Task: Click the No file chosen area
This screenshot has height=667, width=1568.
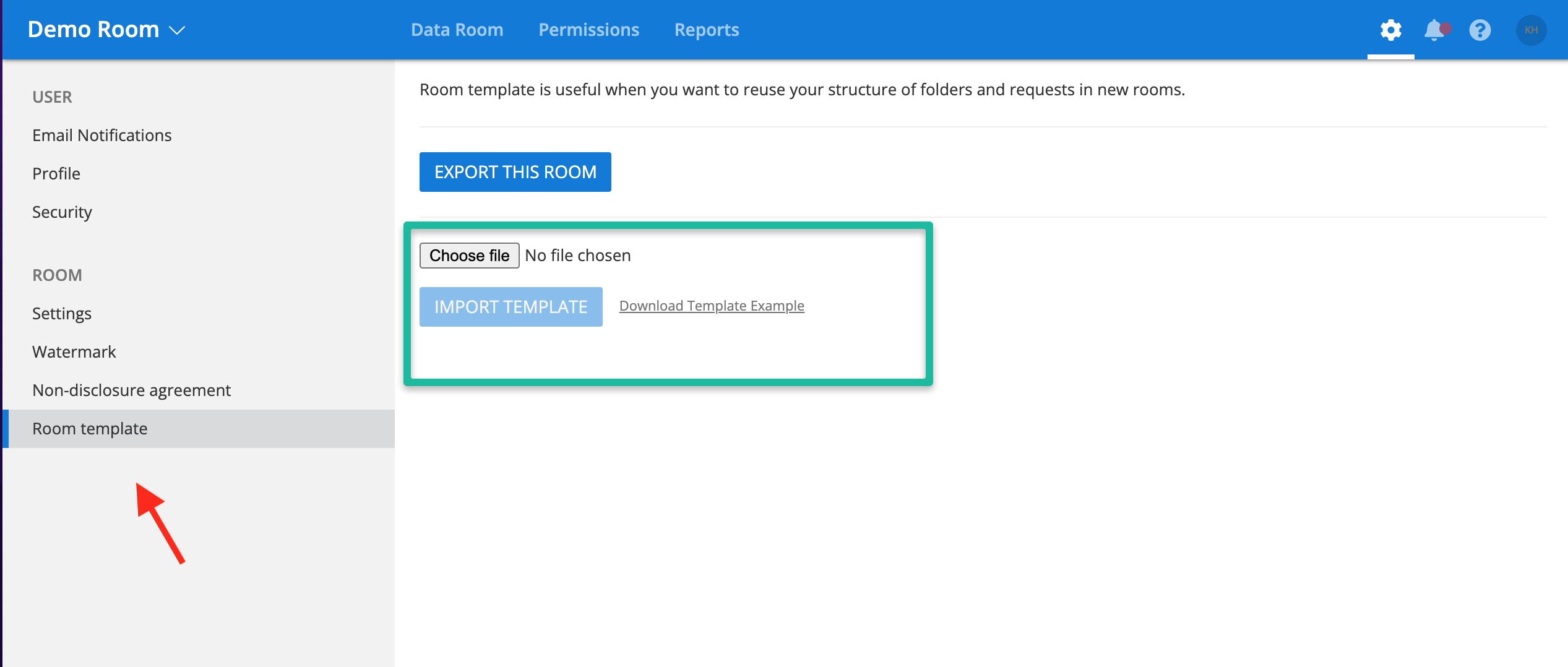Action: (x=577, y=255)
